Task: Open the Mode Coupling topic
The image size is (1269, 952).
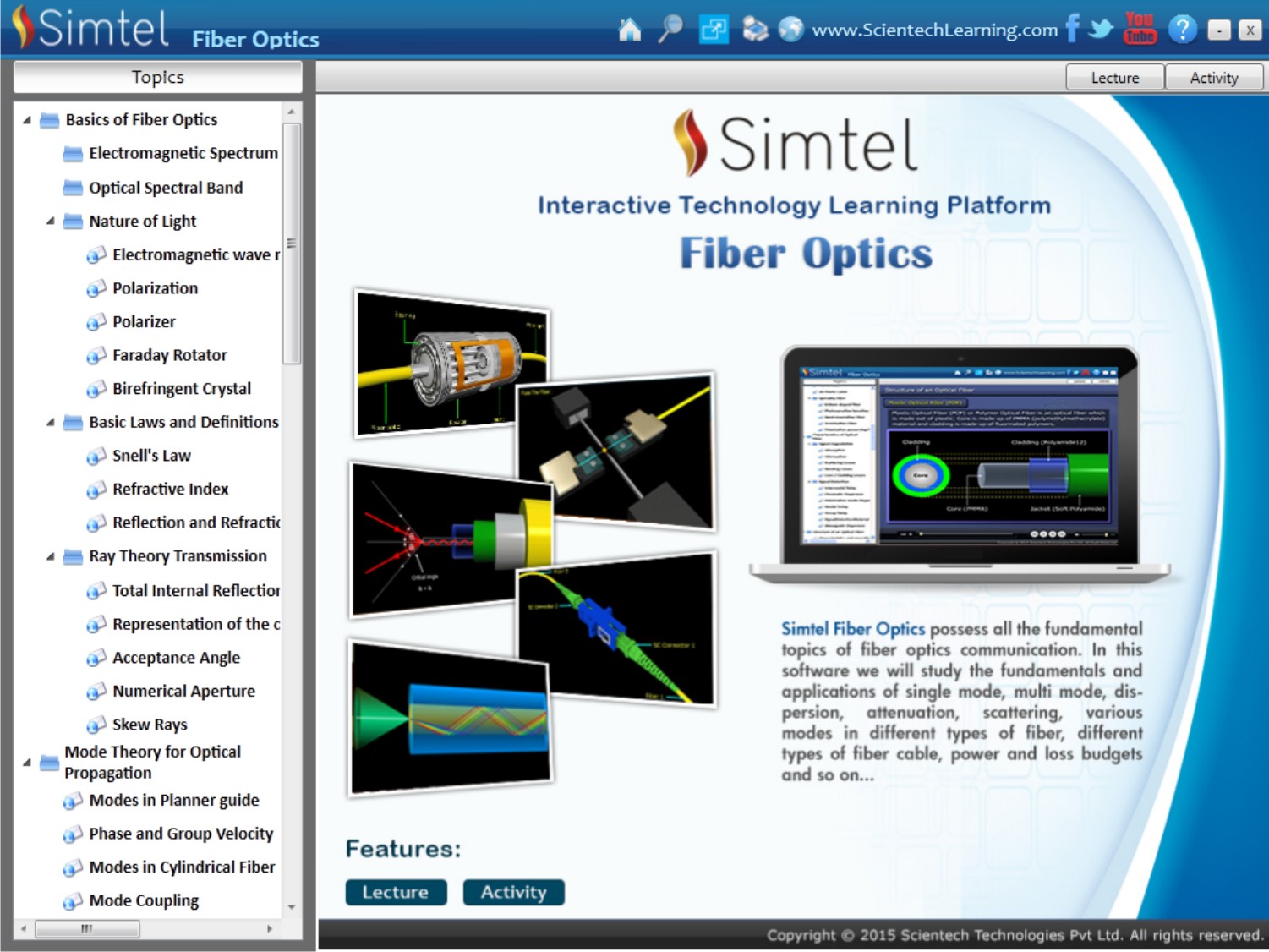Action: [x=144, y=900]
